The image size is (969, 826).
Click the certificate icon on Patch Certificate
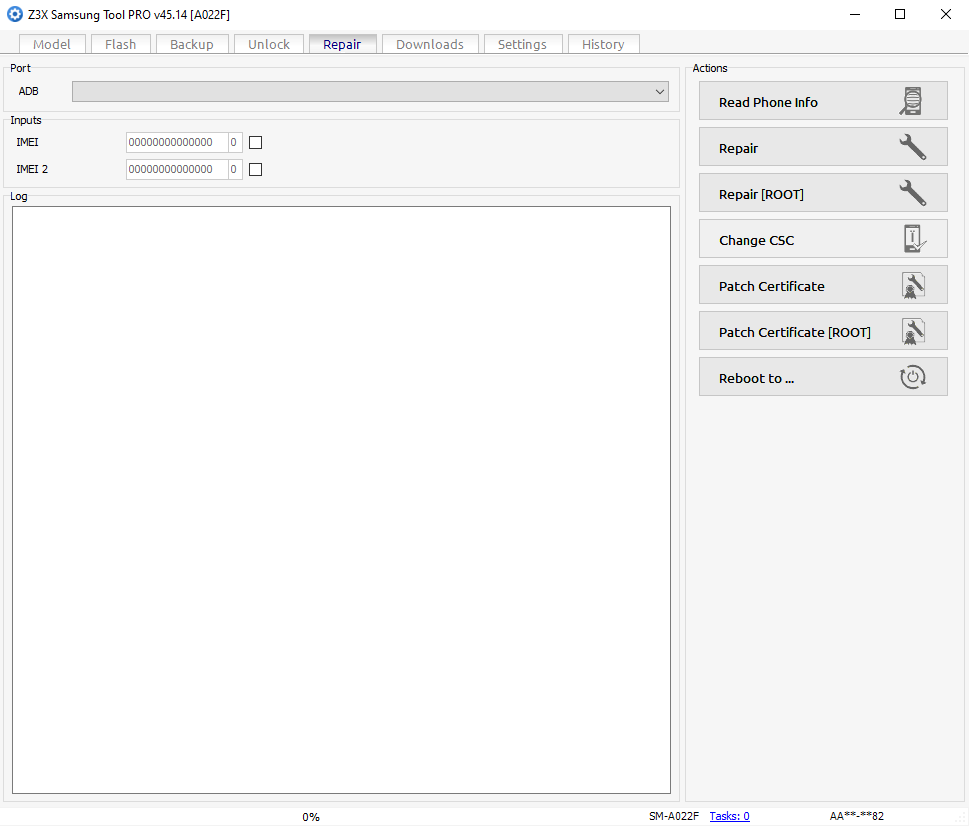pos(913,285)
